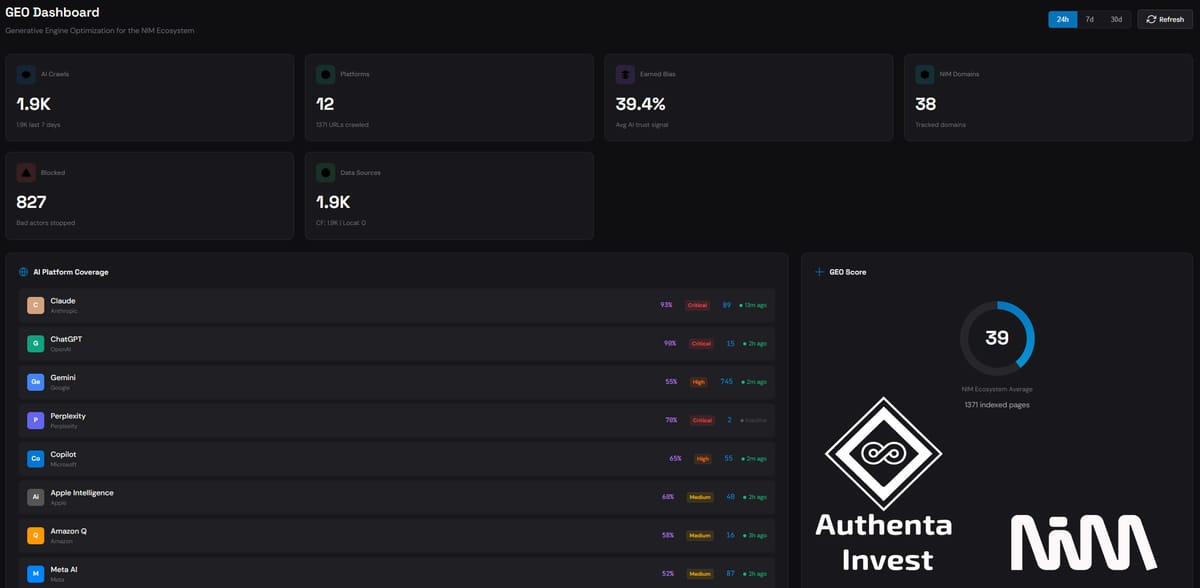This screenshot has width=1200, height=588.
Task: Click the Blocked warning triangle icon
Action: pyautogui.click(x=26, y=172)
